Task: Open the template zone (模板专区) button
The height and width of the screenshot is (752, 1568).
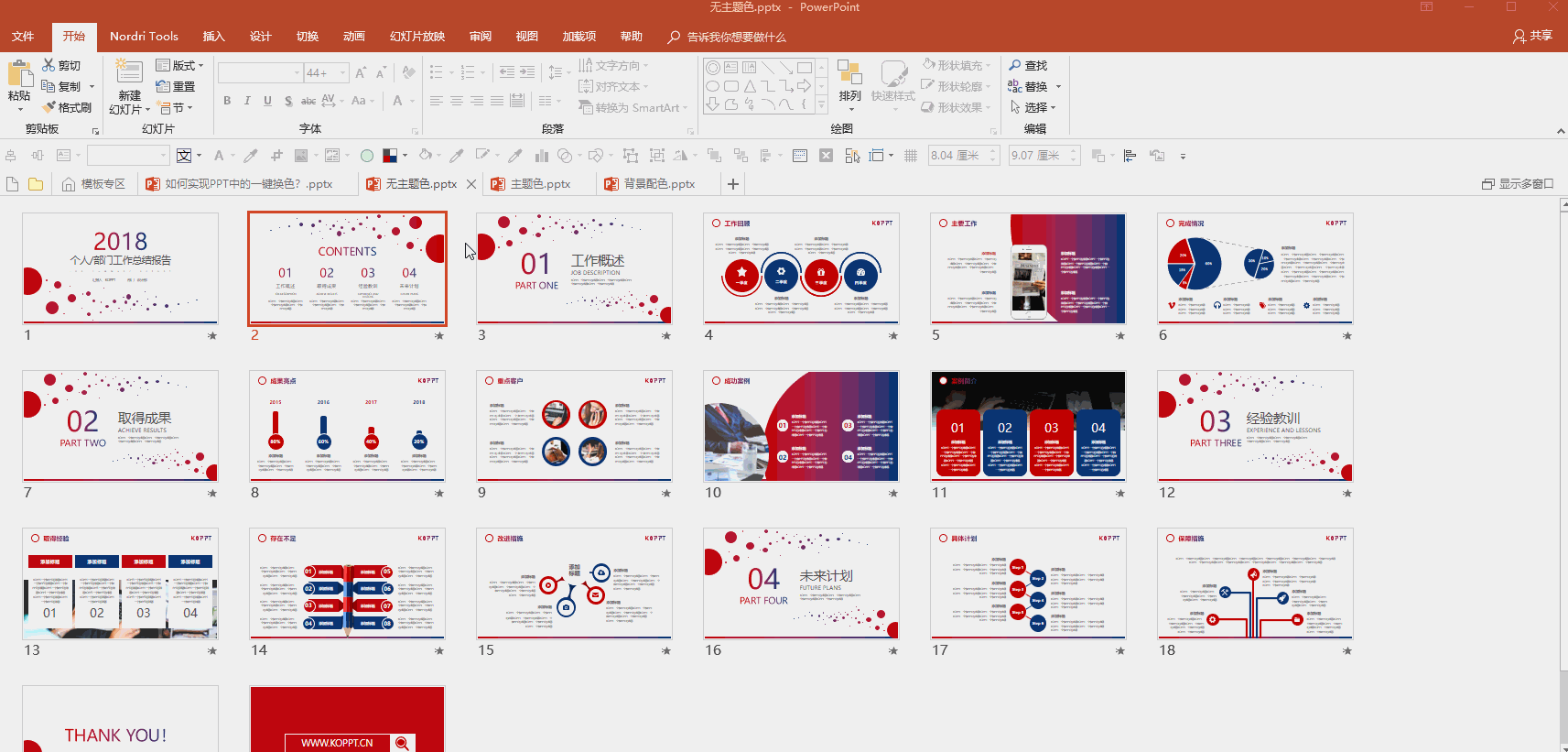Action: point(94,184)
